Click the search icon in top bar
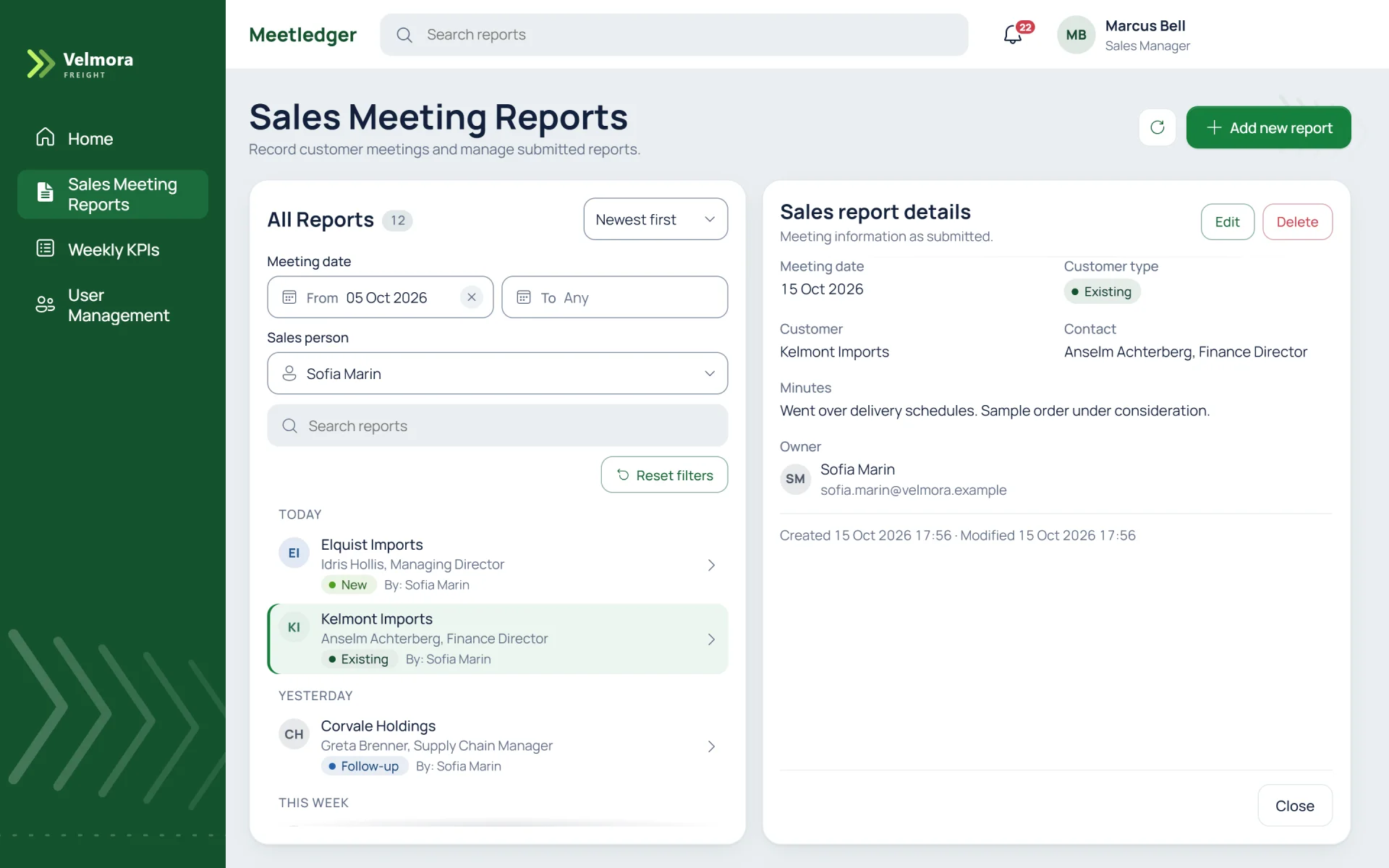 [404, 35]
